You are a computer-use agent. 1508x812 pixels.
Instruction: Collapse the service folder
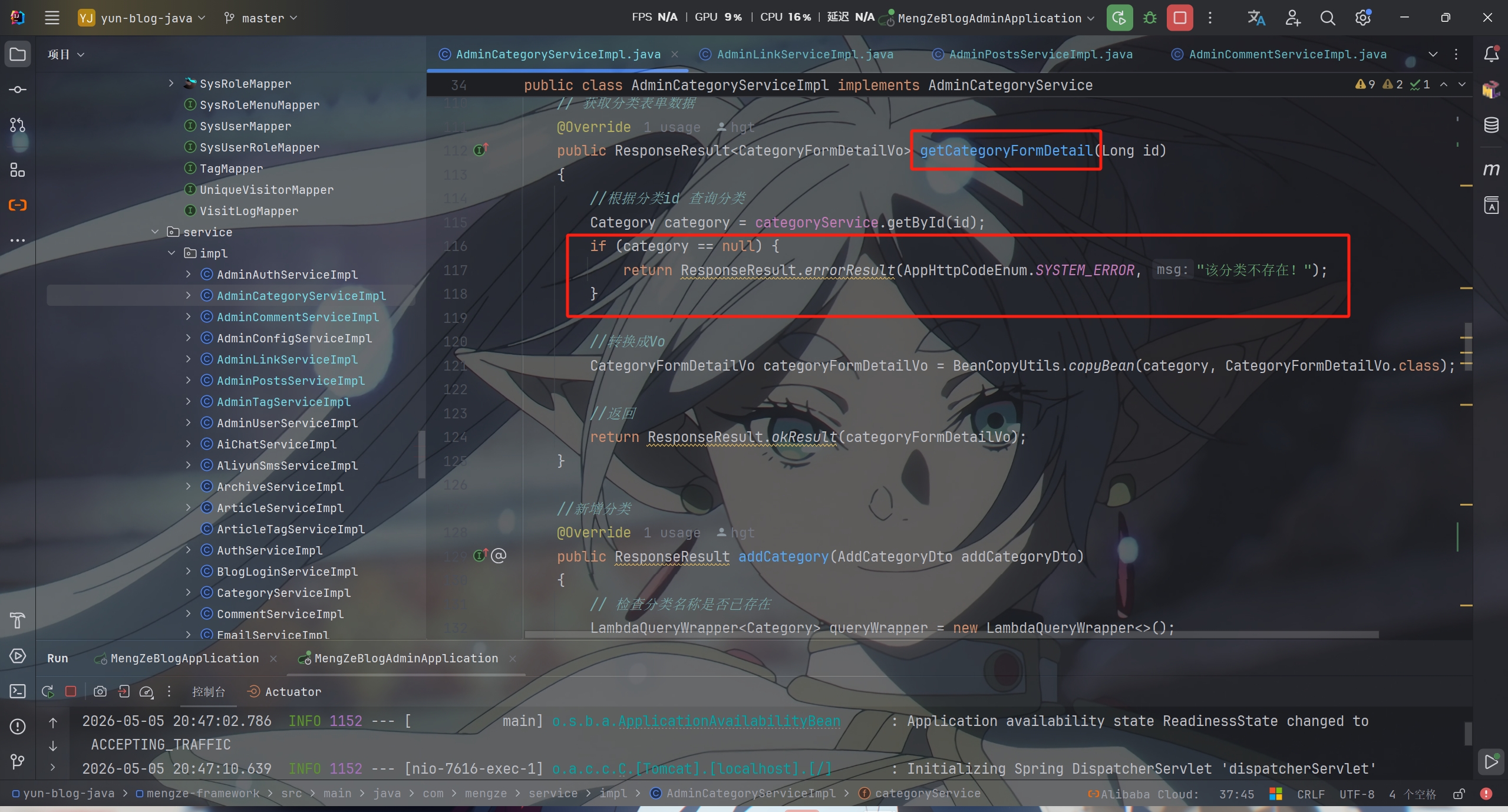pos(155,232)
